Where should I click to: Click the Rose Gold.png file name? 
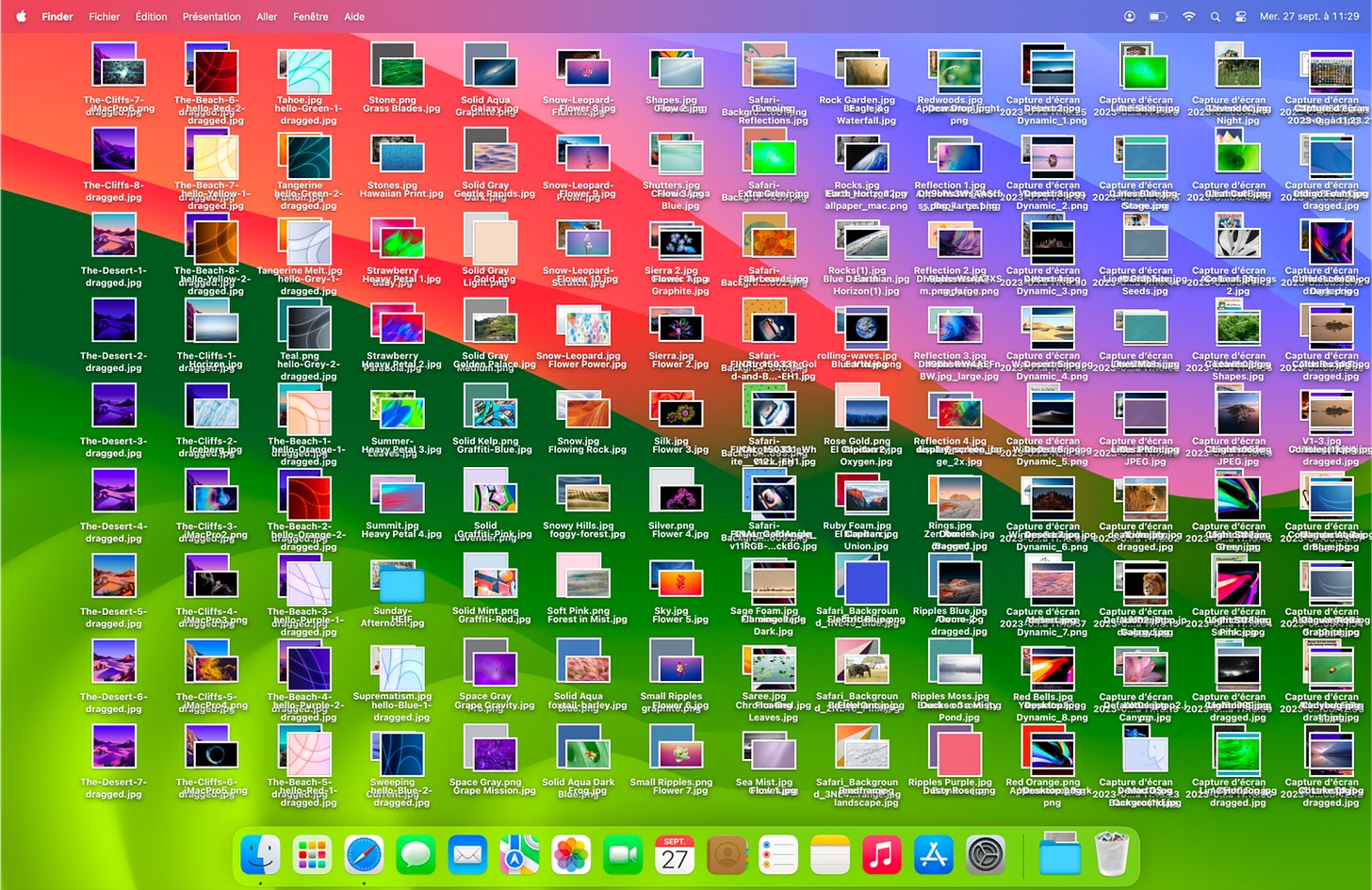(857, 441)
